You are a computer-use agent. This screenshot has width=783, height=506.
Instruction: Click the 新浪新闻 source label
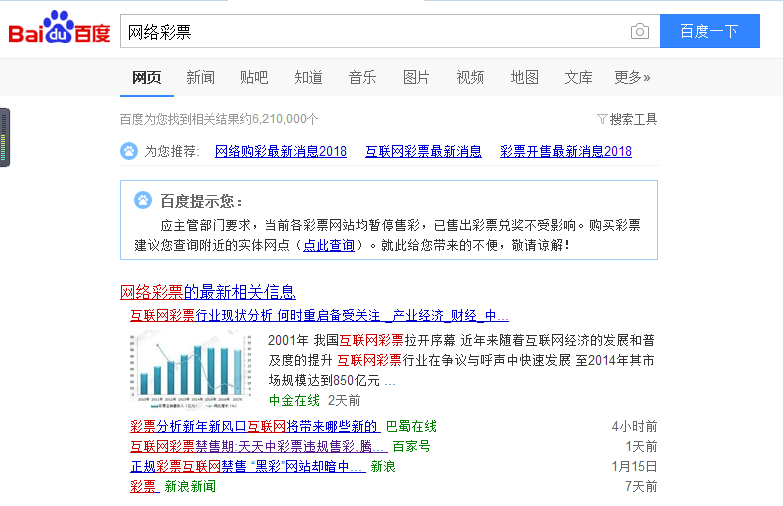point(190,487)
